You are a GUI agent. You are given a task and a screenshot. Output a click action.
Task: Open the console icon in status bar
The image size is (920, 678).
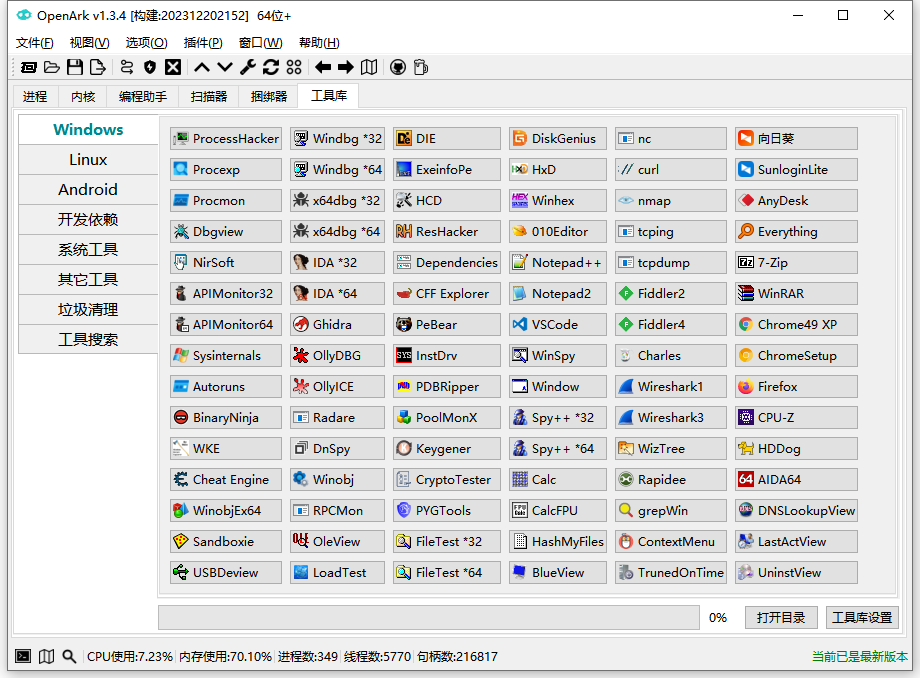pyautogui.click(x=23, y=656)
